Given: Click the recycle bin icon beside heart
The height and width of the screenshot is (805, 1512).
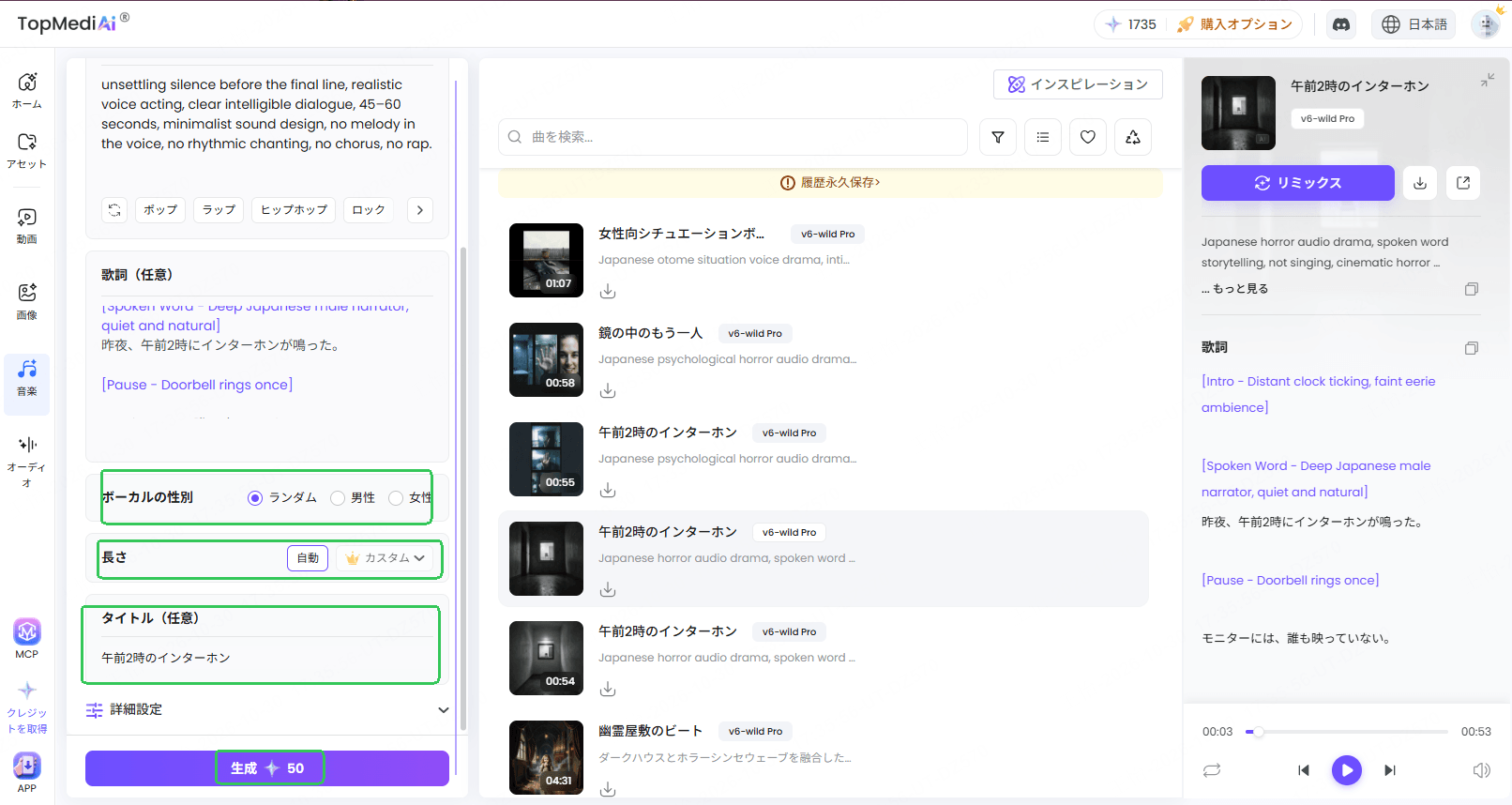Looking at the screenshot, I should tap(1133, 137).
